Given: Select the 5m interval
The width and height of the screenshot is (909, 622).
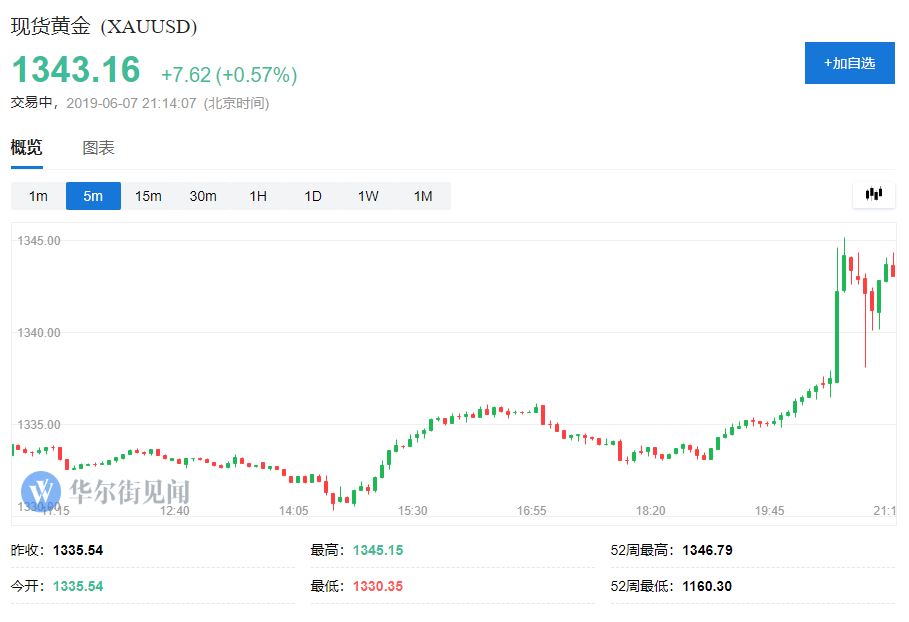Looking at the screenshot, I should point(93,196).
